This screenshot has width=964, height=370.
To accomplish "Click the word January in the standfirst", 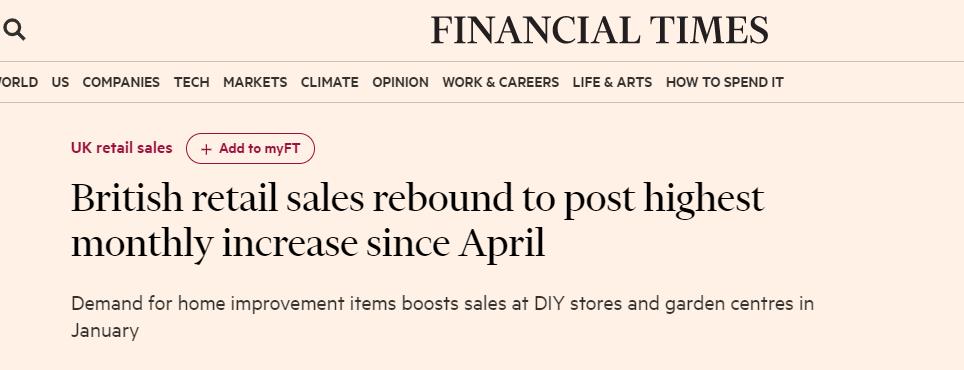I will click(x=105, y=331).
